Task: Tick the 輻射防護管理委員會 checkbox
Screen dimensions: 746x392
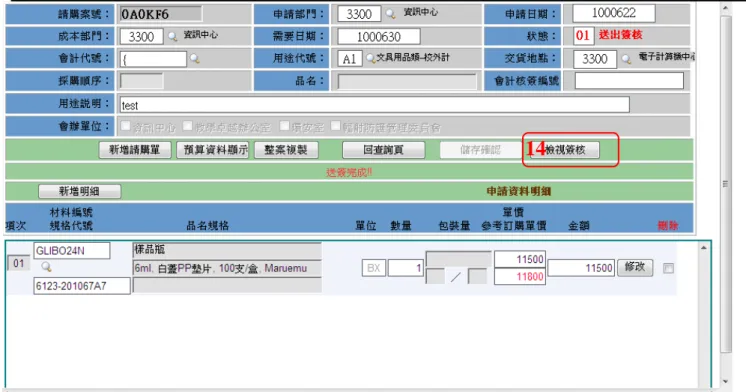Action: pos(335,126)
